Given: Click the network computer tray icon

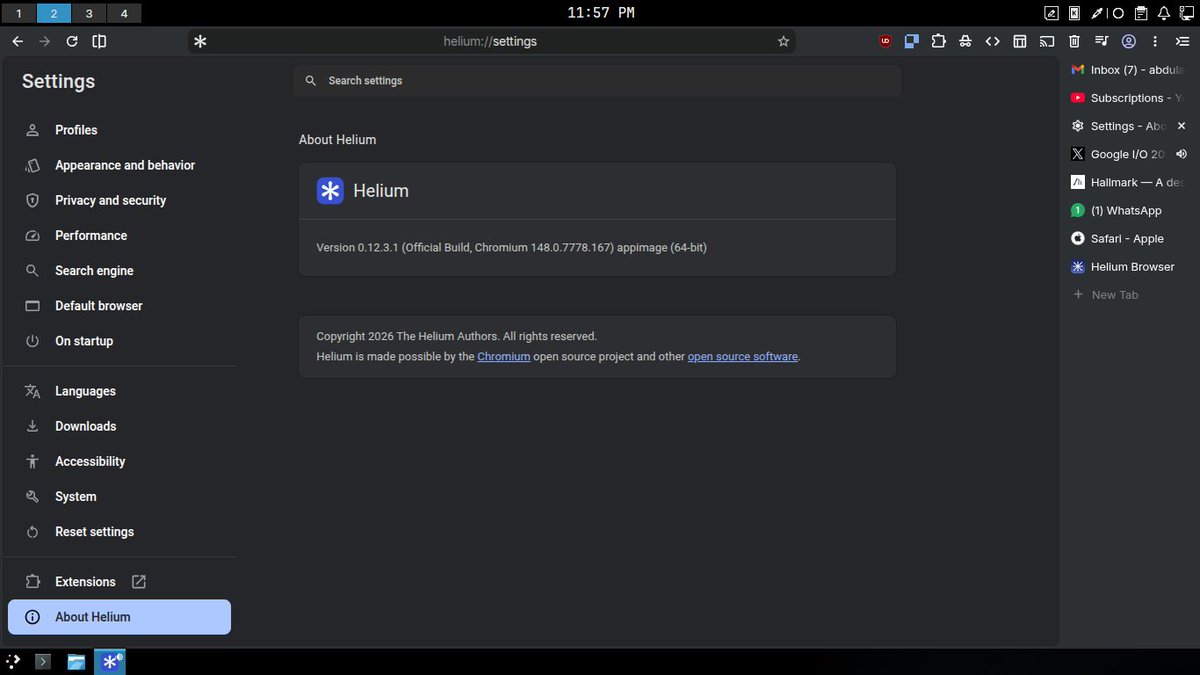Looking at the screenshot, I should tap(1187, 13).
